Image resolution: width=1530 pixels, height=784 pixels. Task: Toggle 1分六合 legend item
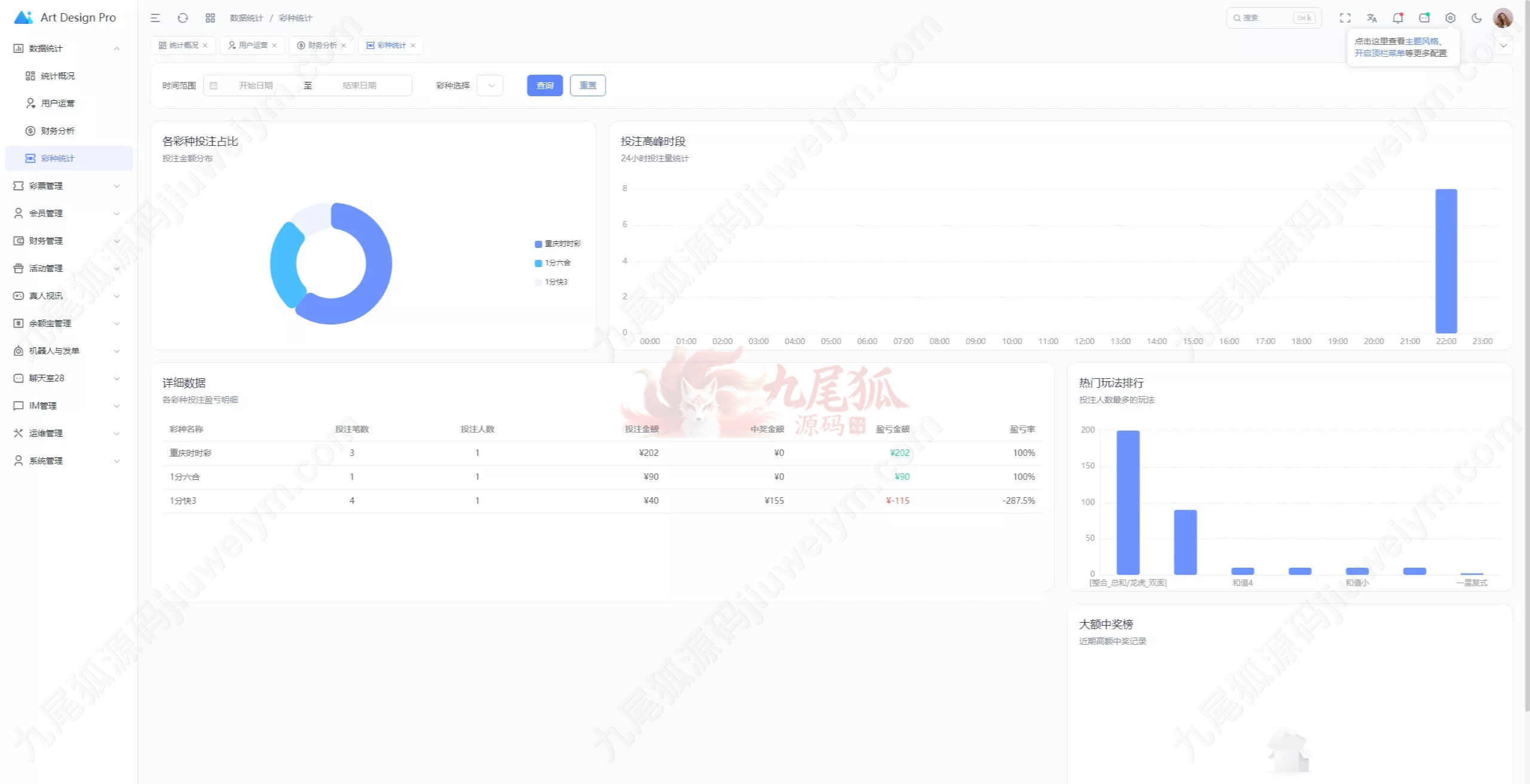point(557,263)
